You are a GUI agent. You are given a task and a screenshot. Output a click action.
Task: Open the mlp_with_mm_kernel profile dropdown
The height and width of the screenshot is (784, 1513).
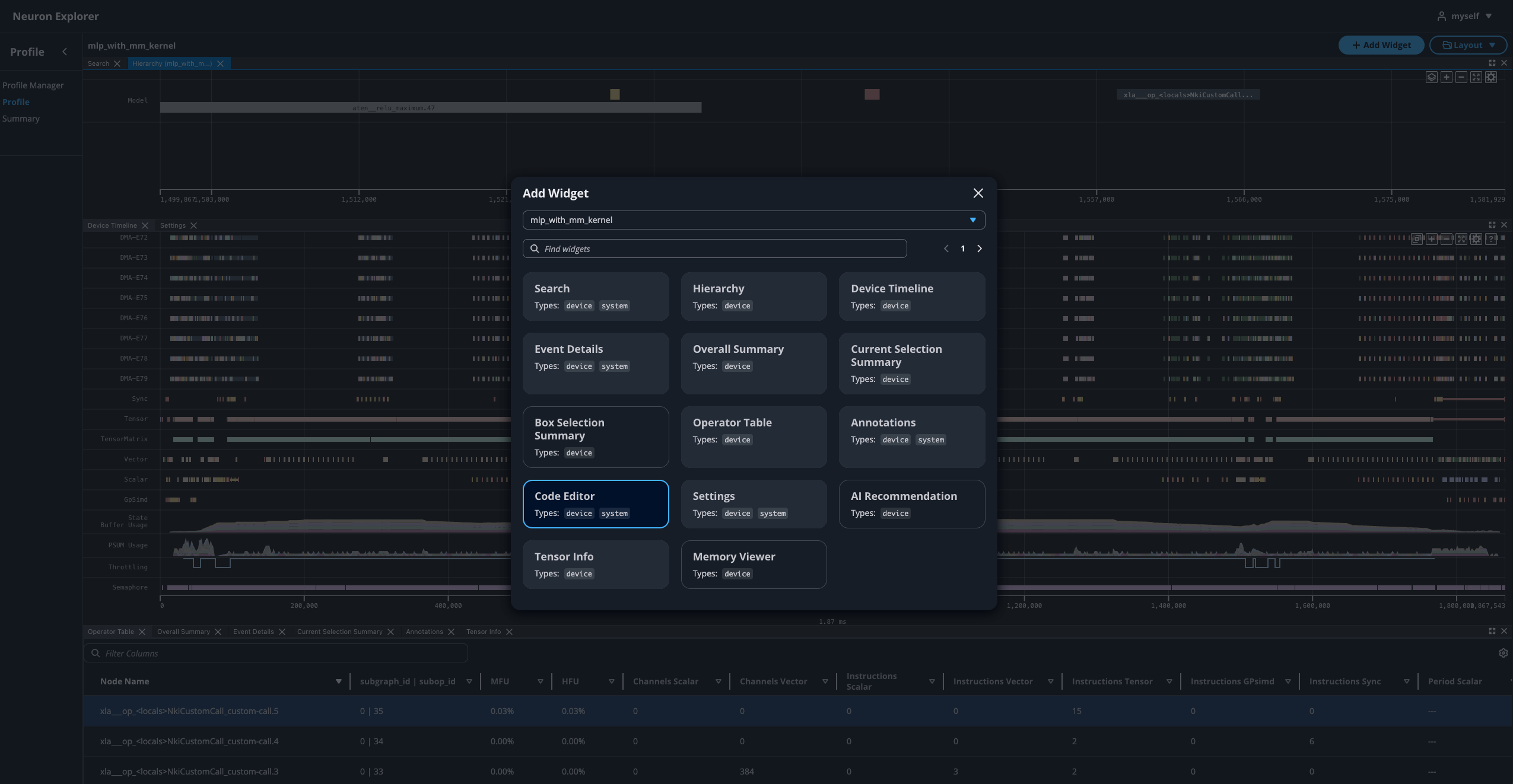point(754,220)
